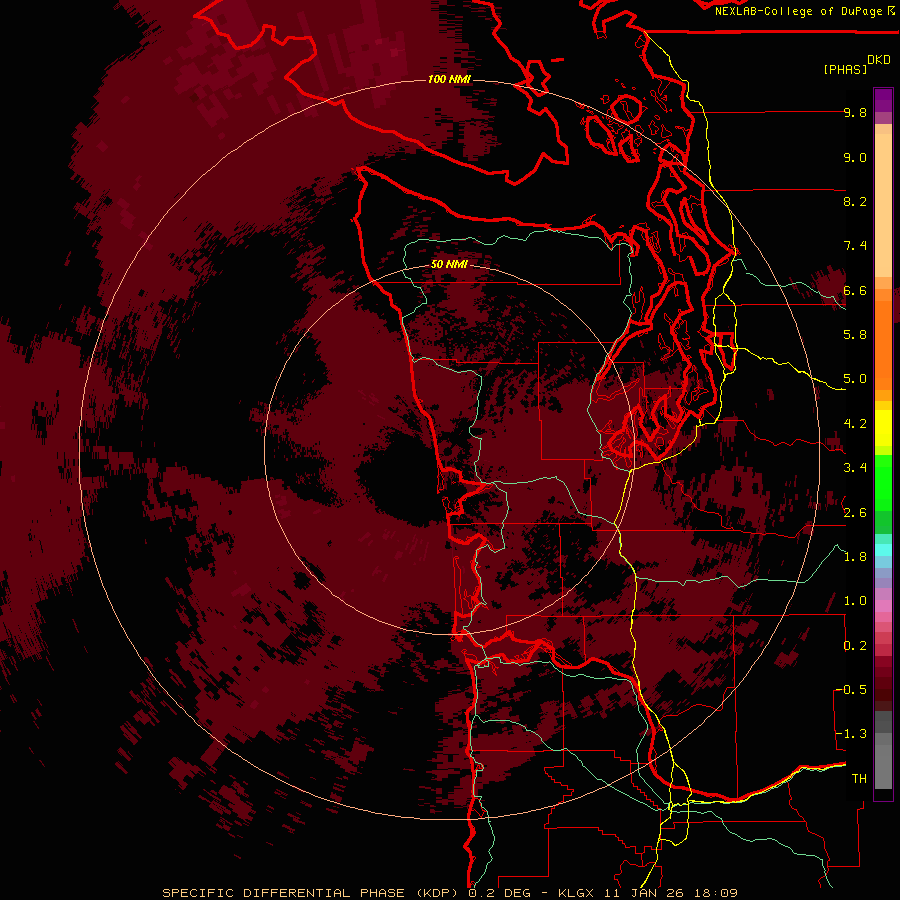Click the TH threshold label on scale
This screenshot has width=900, height=900.
click(x=859, y=779)
